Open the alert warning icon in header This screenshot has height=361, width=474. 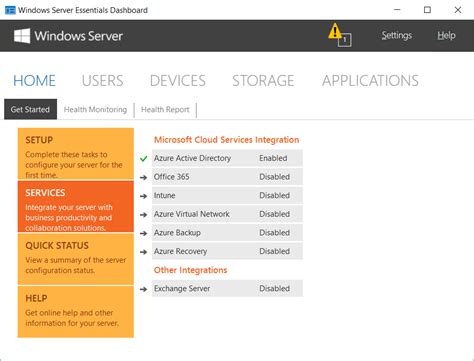[339, 35]
